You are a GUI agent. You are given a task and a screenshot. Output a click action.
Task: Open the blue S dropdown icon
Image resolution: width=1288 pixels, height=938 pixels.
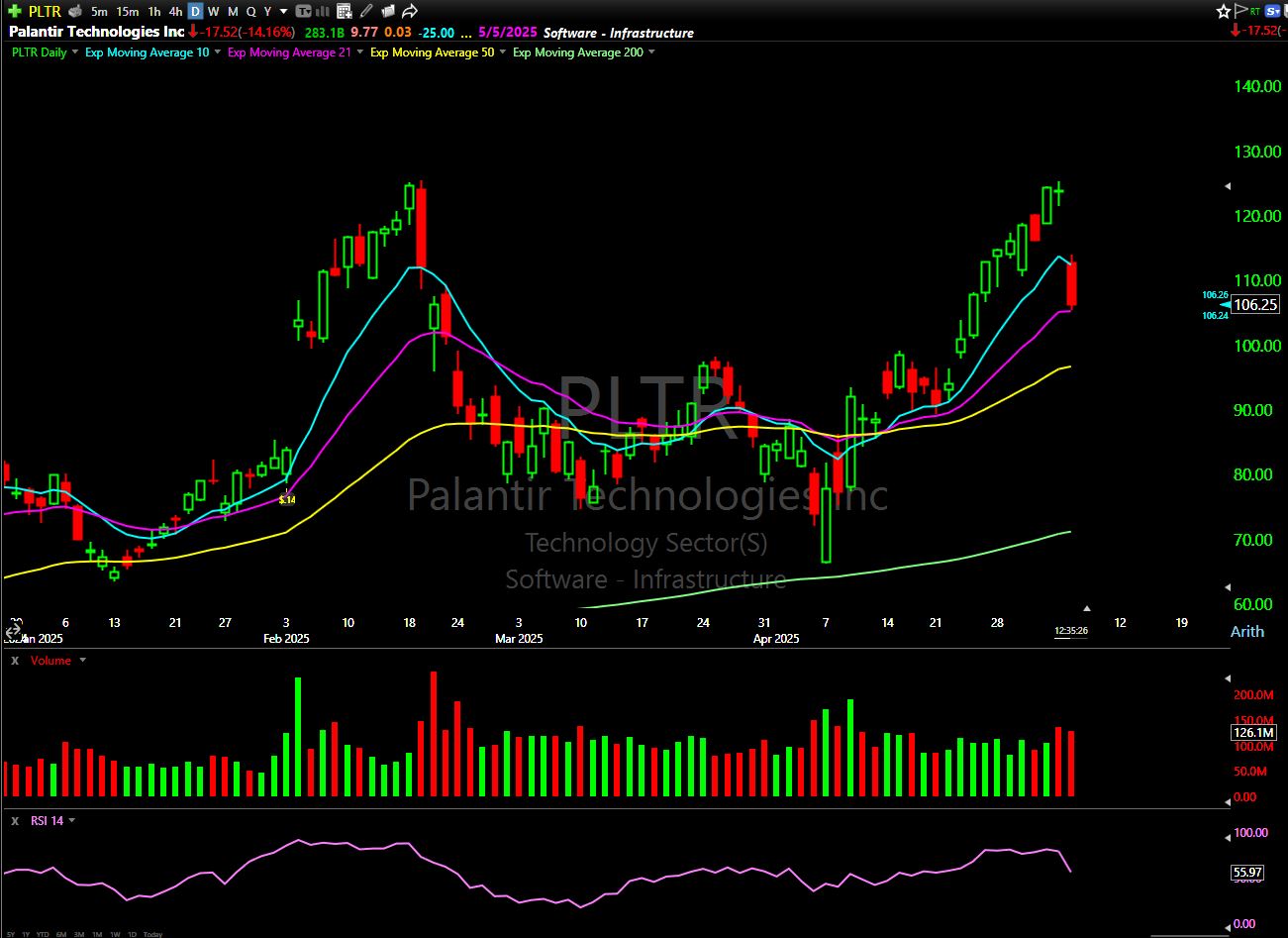(1274, 11)
